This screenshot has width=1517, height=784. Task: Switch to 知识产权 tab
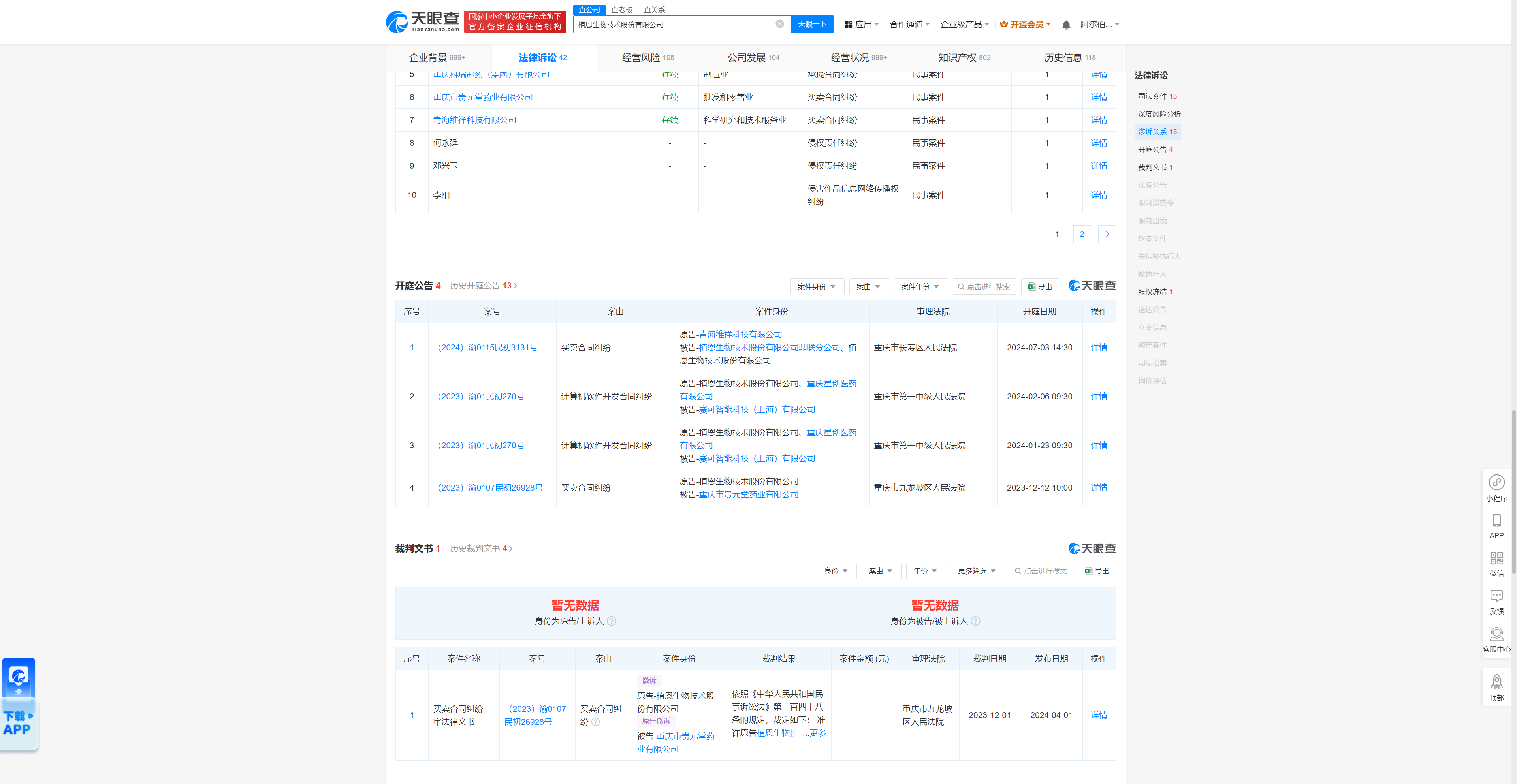tap(964, 58)
